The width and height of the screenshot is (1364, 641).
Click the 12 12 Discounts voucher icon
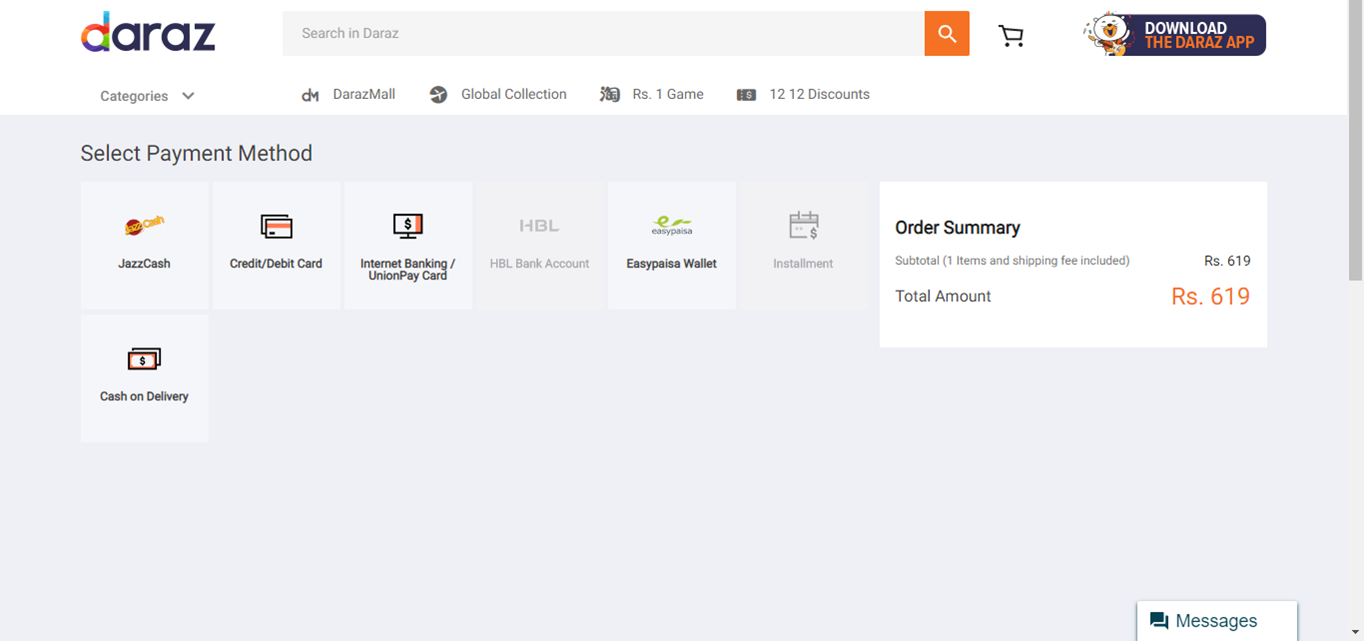pos(746,95)
